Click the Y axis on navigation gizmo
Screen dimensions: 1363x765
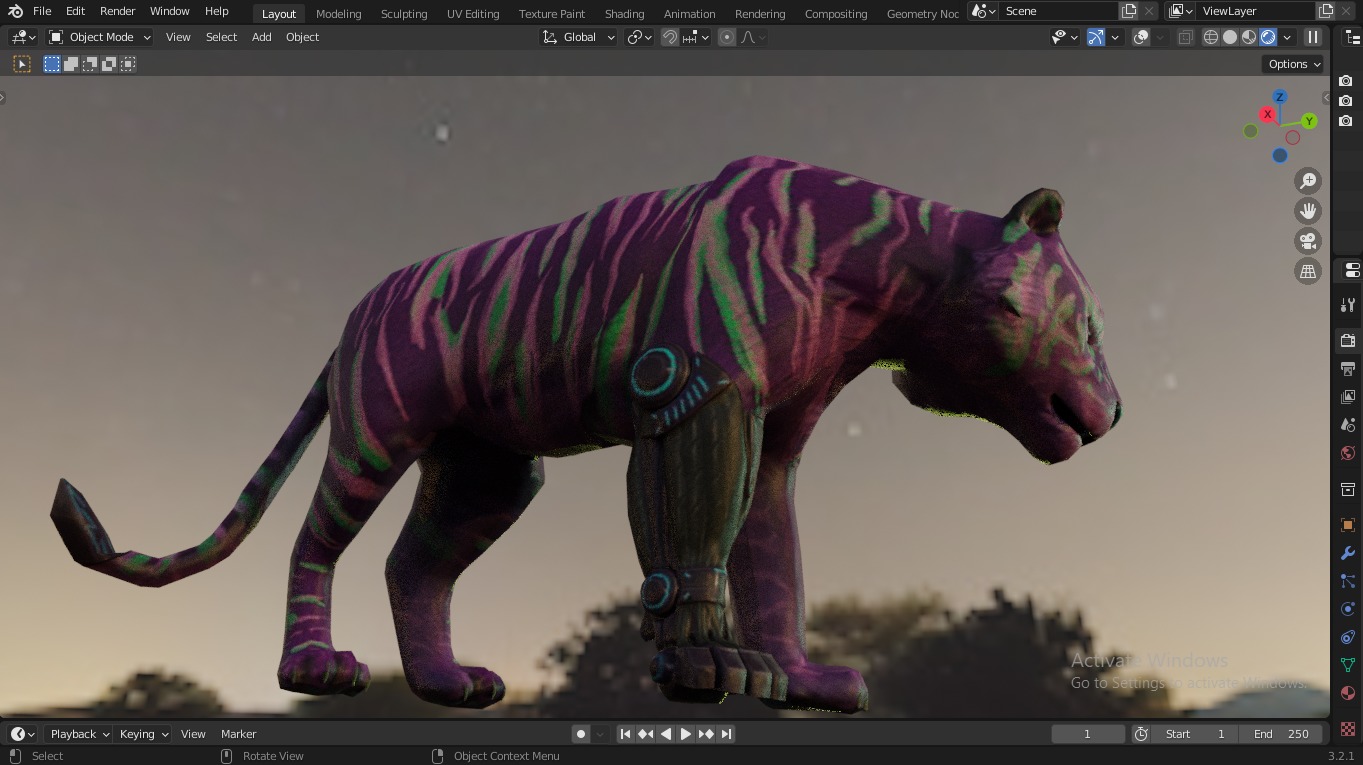(x=1309, y=121)
